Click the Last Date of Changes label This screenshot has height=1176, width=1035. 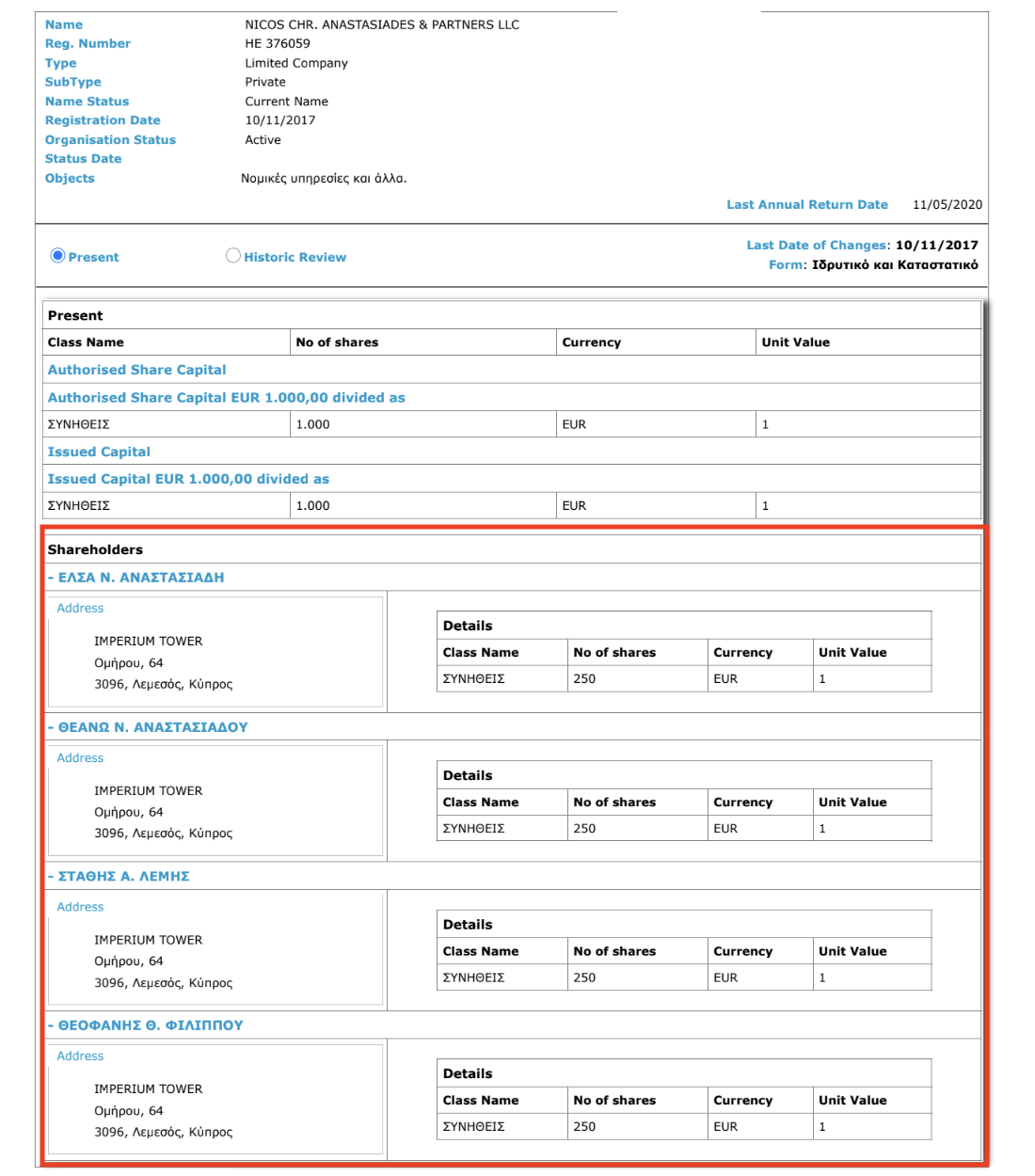coord(816,246)
